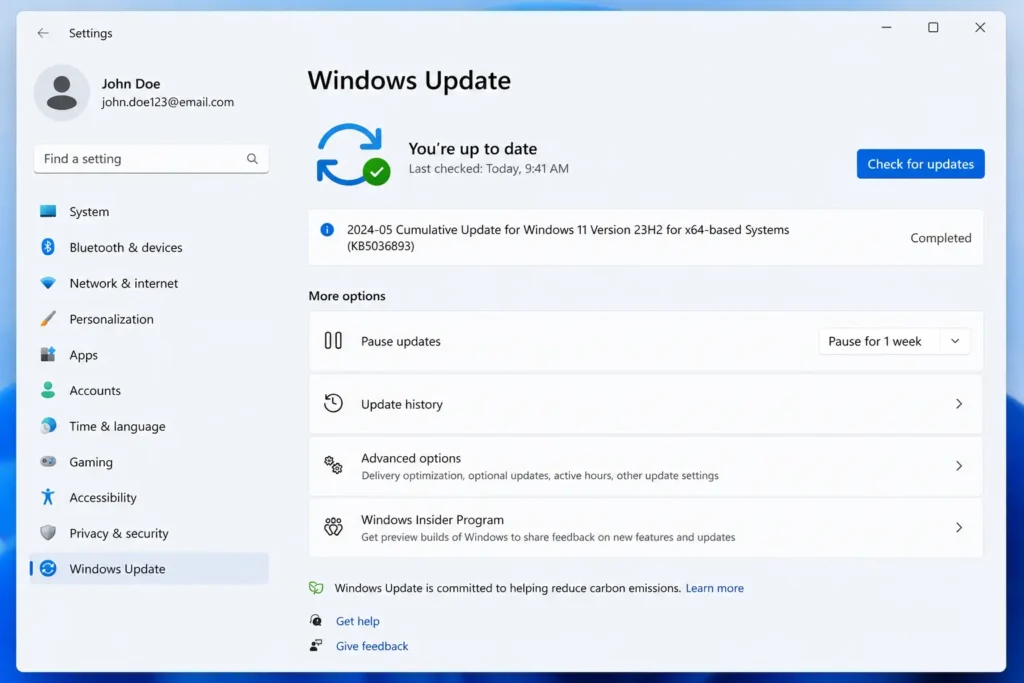
Task: Open the Give feedback link
Action: (372, 646)
